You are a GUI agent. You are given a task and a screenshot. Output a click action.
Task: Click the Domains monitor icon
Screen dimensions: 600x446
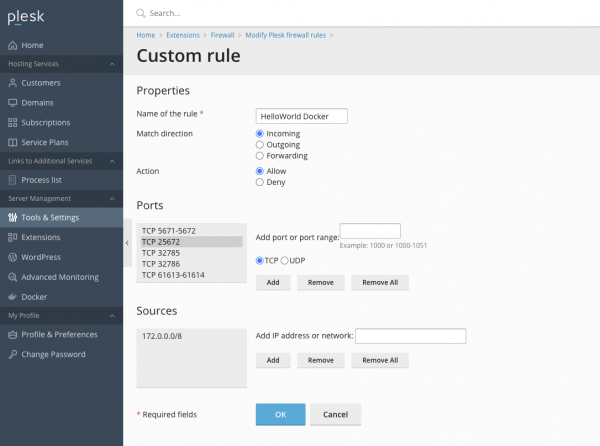click(12, 103)
